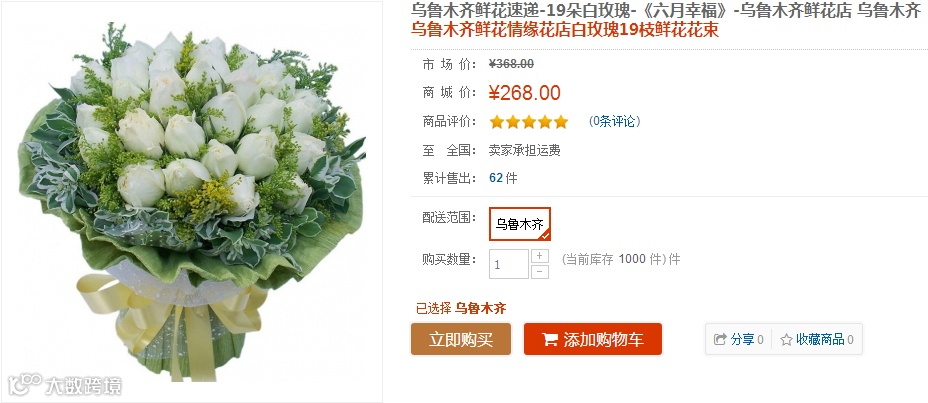The height and width of the screenshot is (403, 928).
Task: Click the 62 件 cumulative sold count
Action: coord(503,178)
